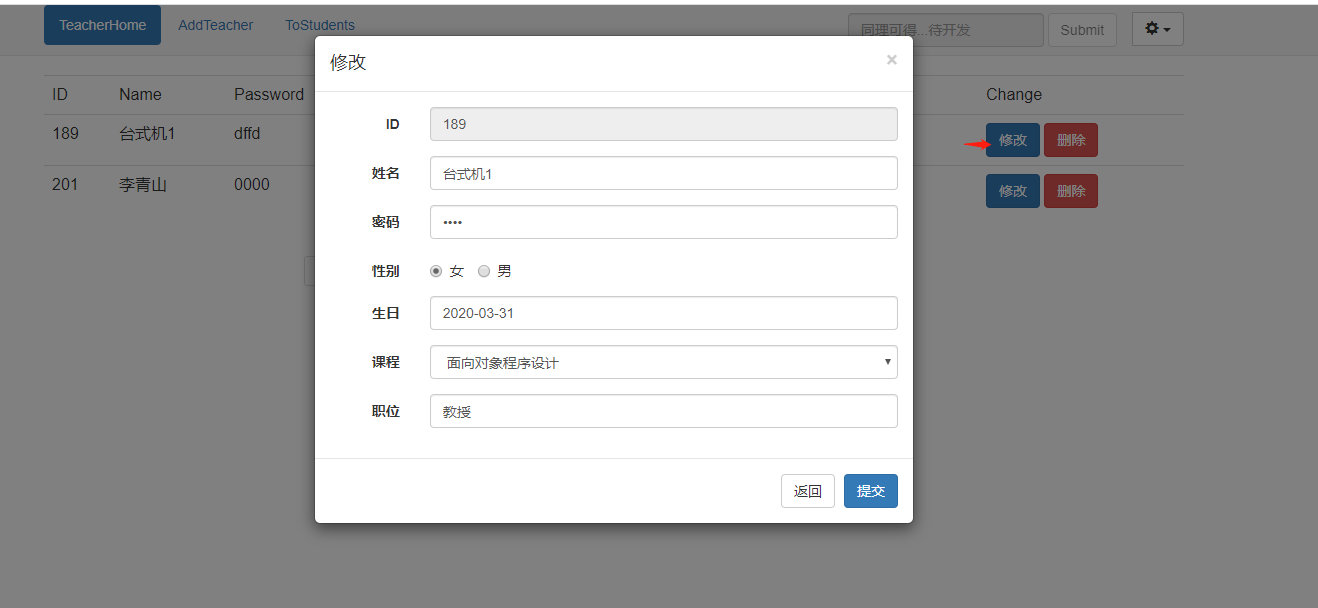The width and height of the screenshot is (1318, 608).
Task: Click the ID column header in the table
Action: click(x=60, y=95)
